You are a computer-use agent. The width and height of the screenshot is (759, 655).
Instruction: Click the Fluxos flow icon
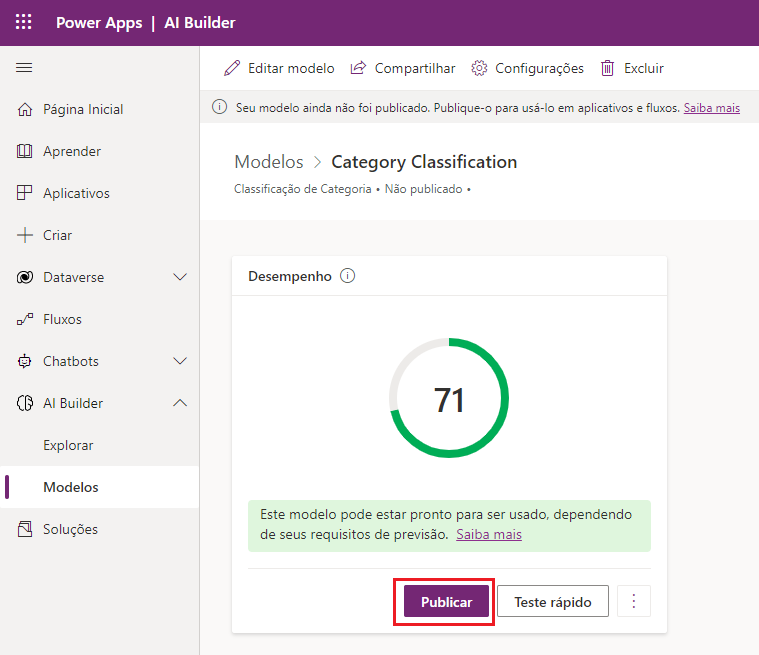(x=25, y=319)
